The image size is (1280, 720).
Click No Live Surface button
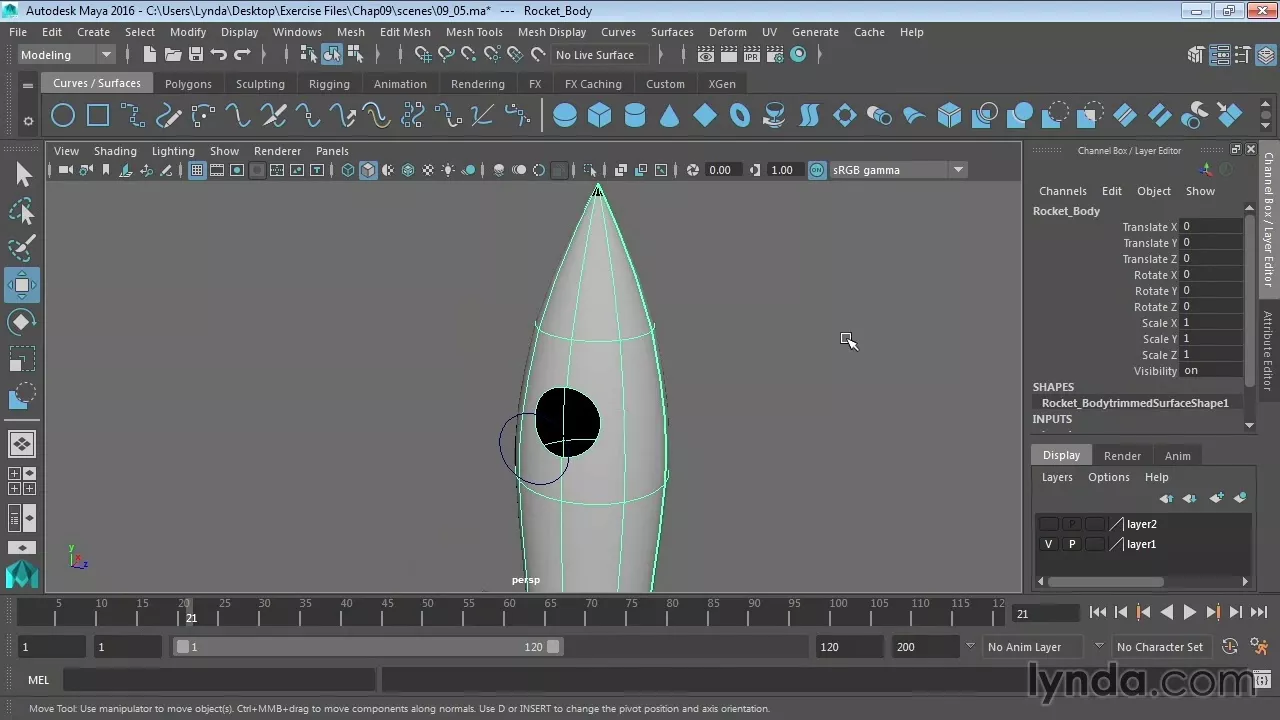point(595,55)
